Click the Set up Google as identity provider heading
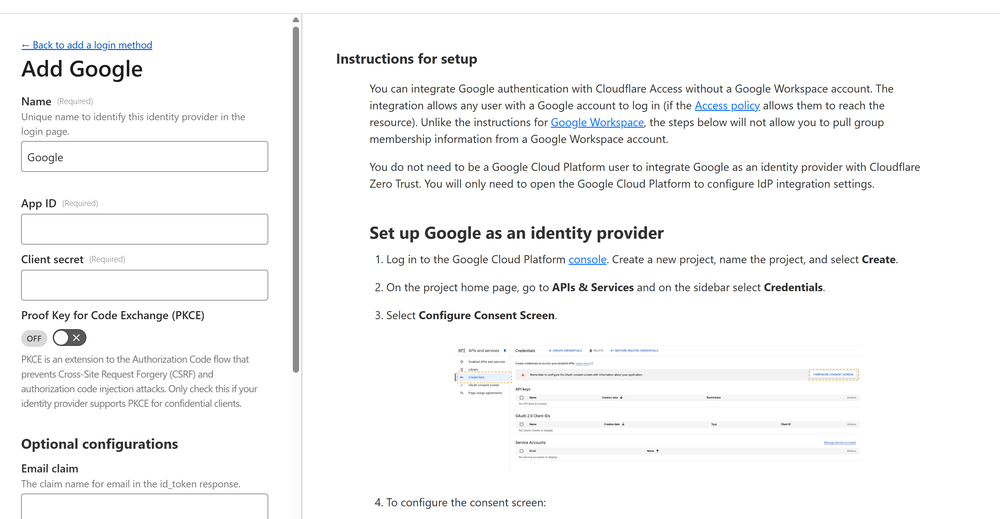The image size is (1000, 519). (x=516, y=233)
